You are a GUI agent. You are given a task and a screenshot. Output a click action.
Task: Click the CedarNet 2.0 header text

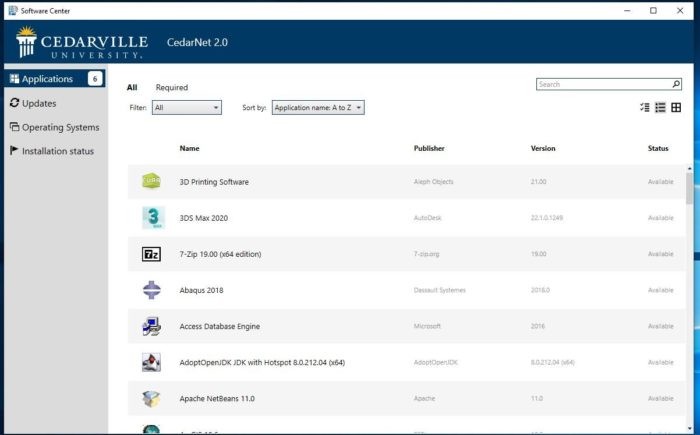(197, 42)
